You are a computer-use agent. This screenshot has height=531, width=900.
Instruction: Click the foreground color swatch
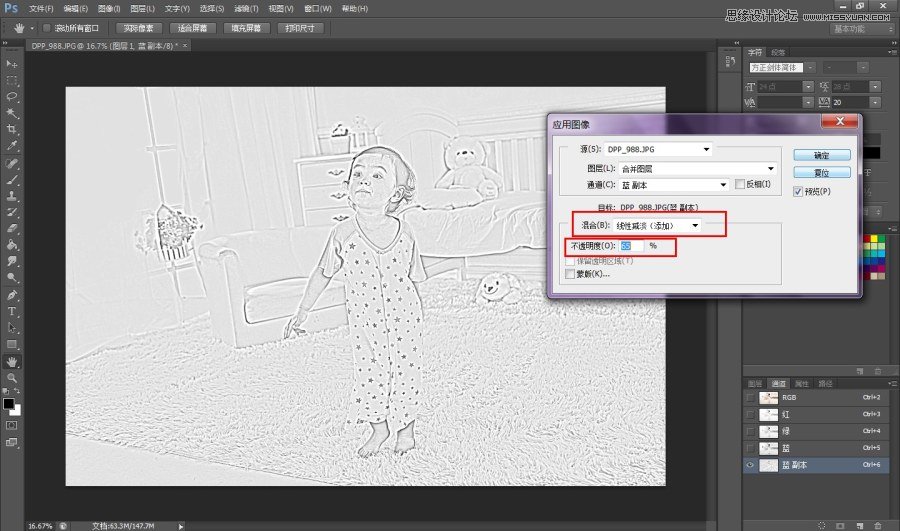pos(9,404)
